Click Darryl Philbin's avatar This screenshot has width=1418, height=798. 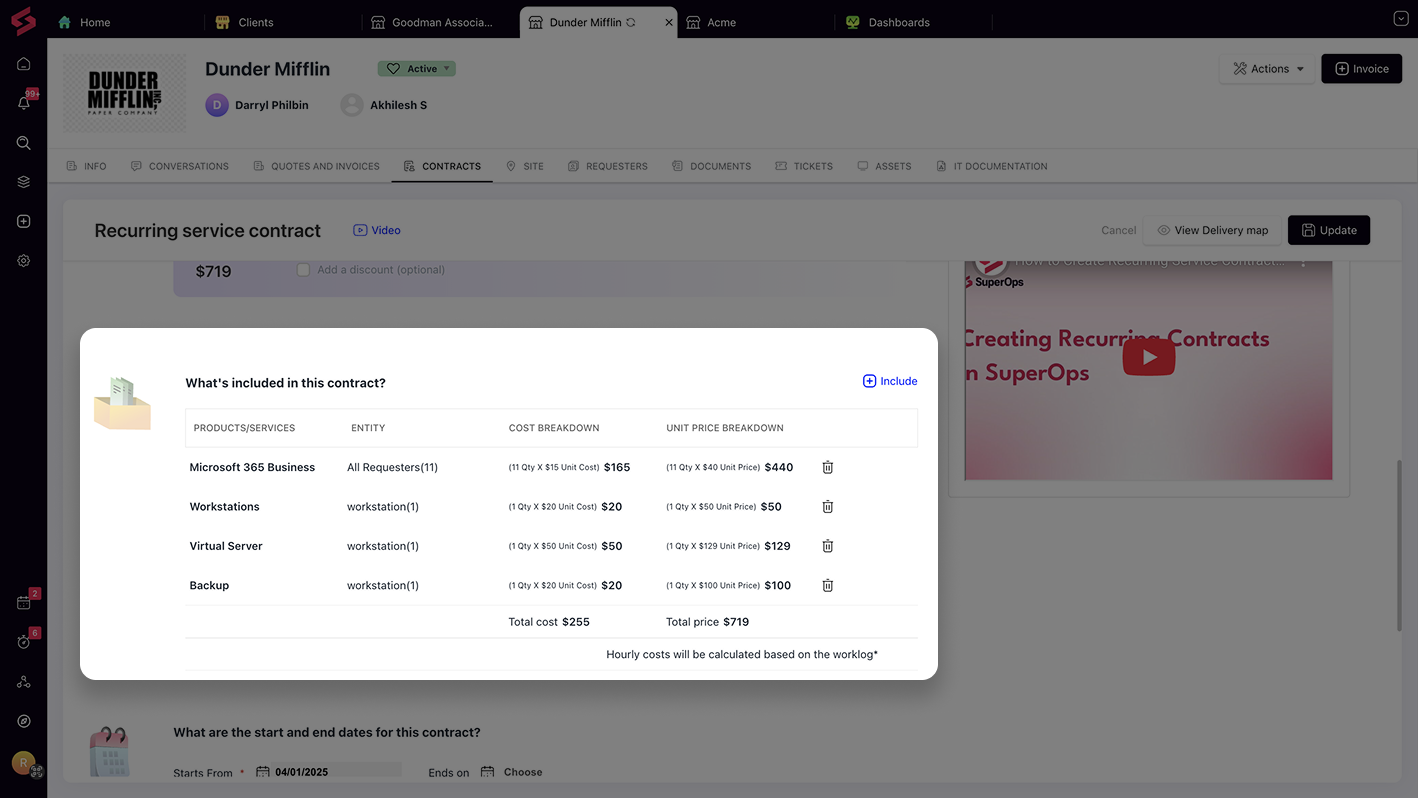pyautogui.click(x=217, y=105)
